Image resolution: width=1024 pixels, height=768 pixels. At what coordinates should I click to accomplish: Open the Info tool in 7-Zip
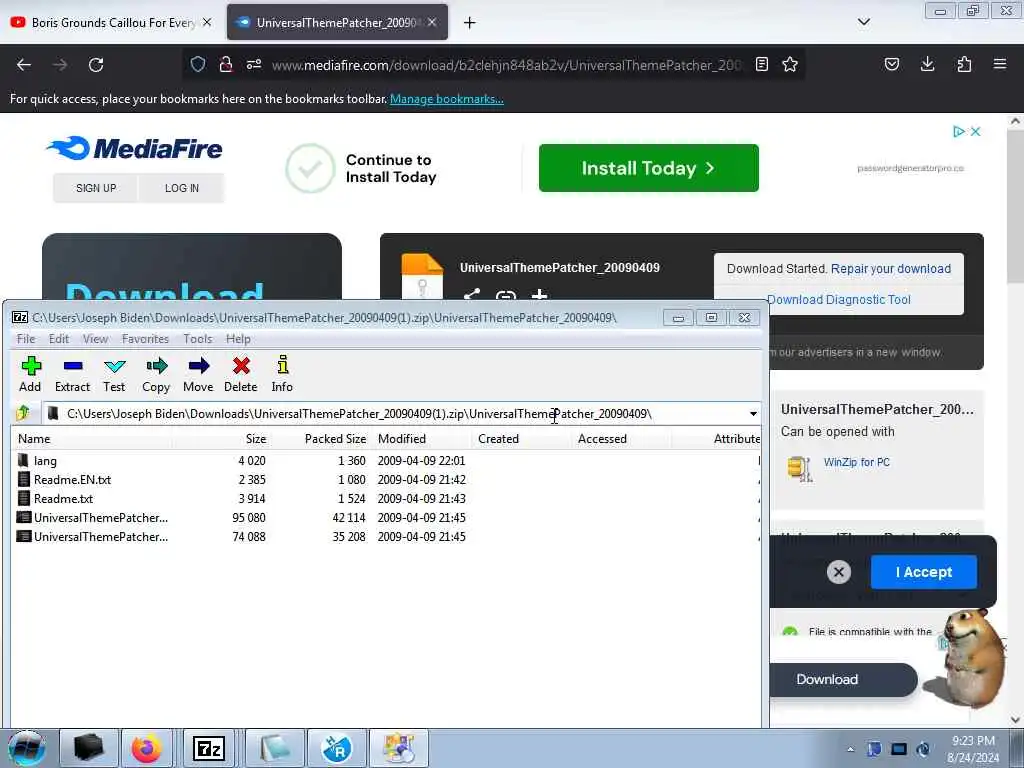click(x=282, y=374)
